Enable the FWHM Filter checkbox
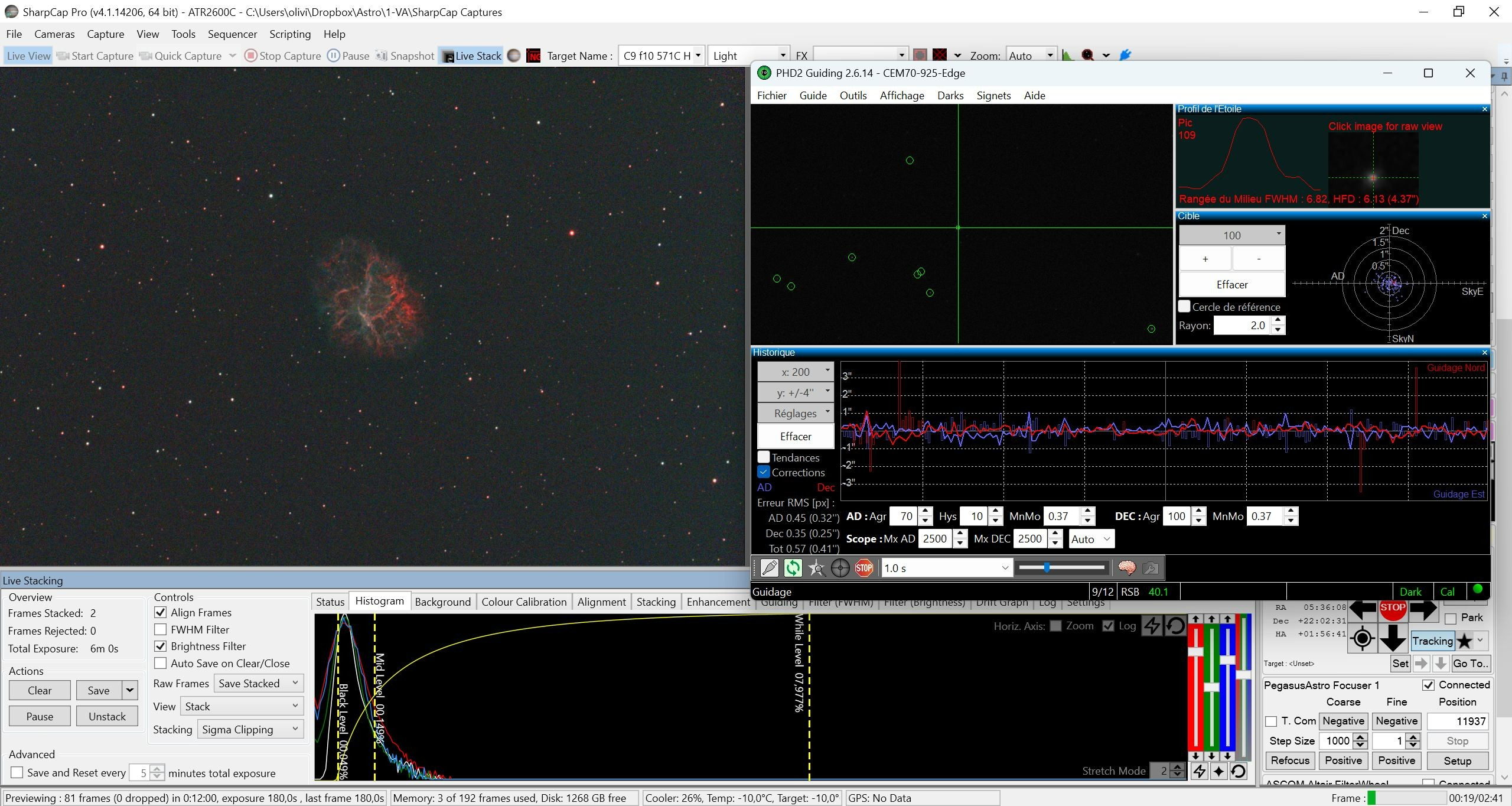1512x806 pixels. click(160, 630)
